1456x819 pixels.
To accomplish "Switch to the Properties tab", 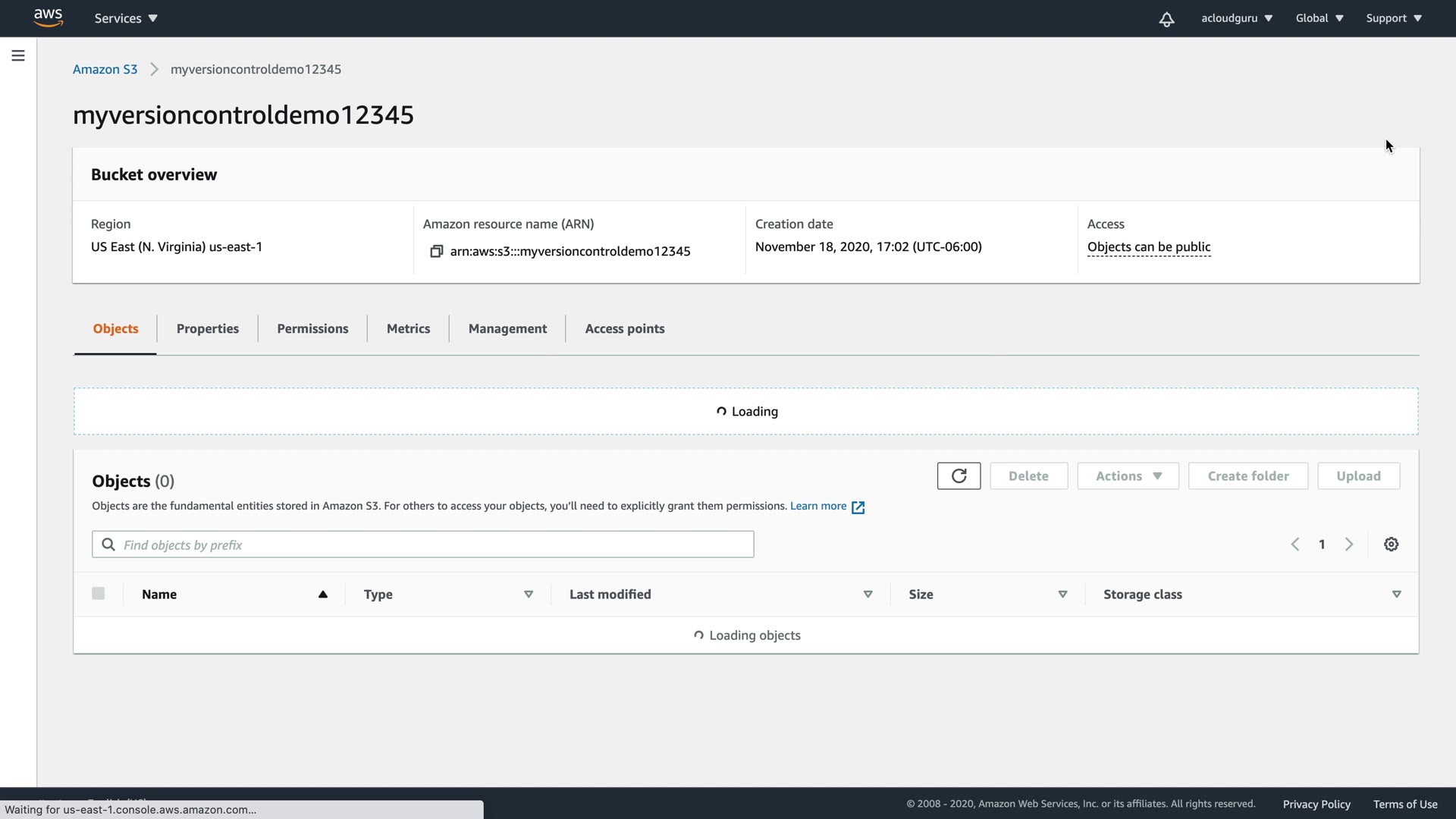I will [207, 328].
